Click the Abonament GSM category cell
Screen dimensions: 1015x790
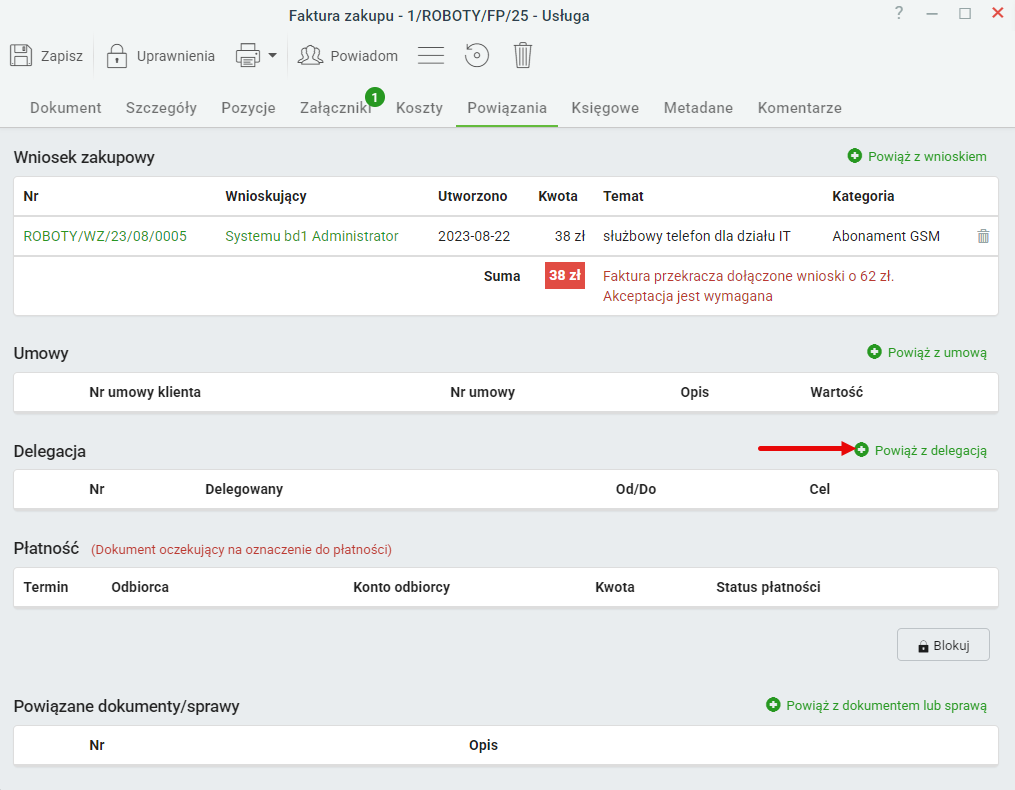point(886,236)
